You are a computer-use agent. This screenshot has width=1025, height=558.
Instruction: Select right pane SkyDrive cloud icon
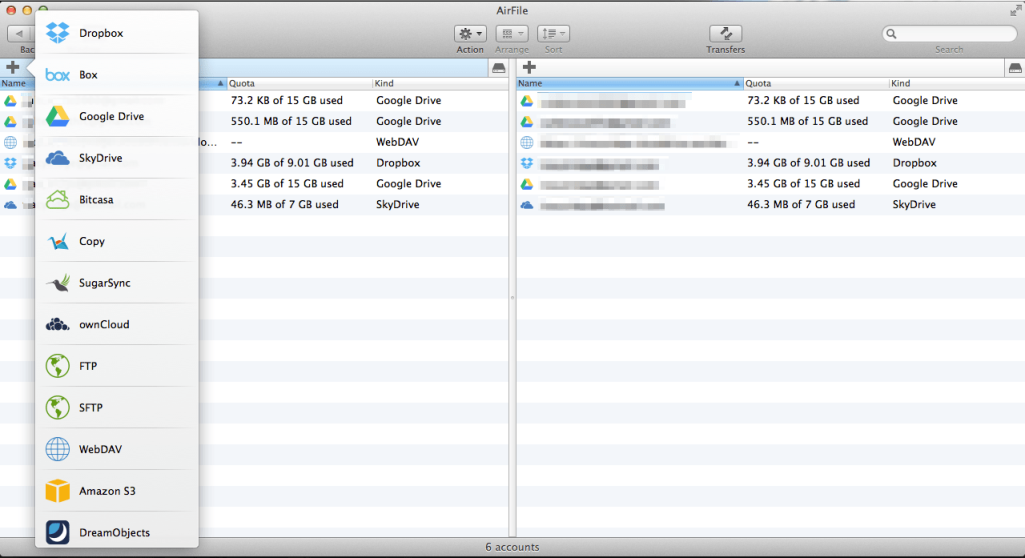pos(527,205)
